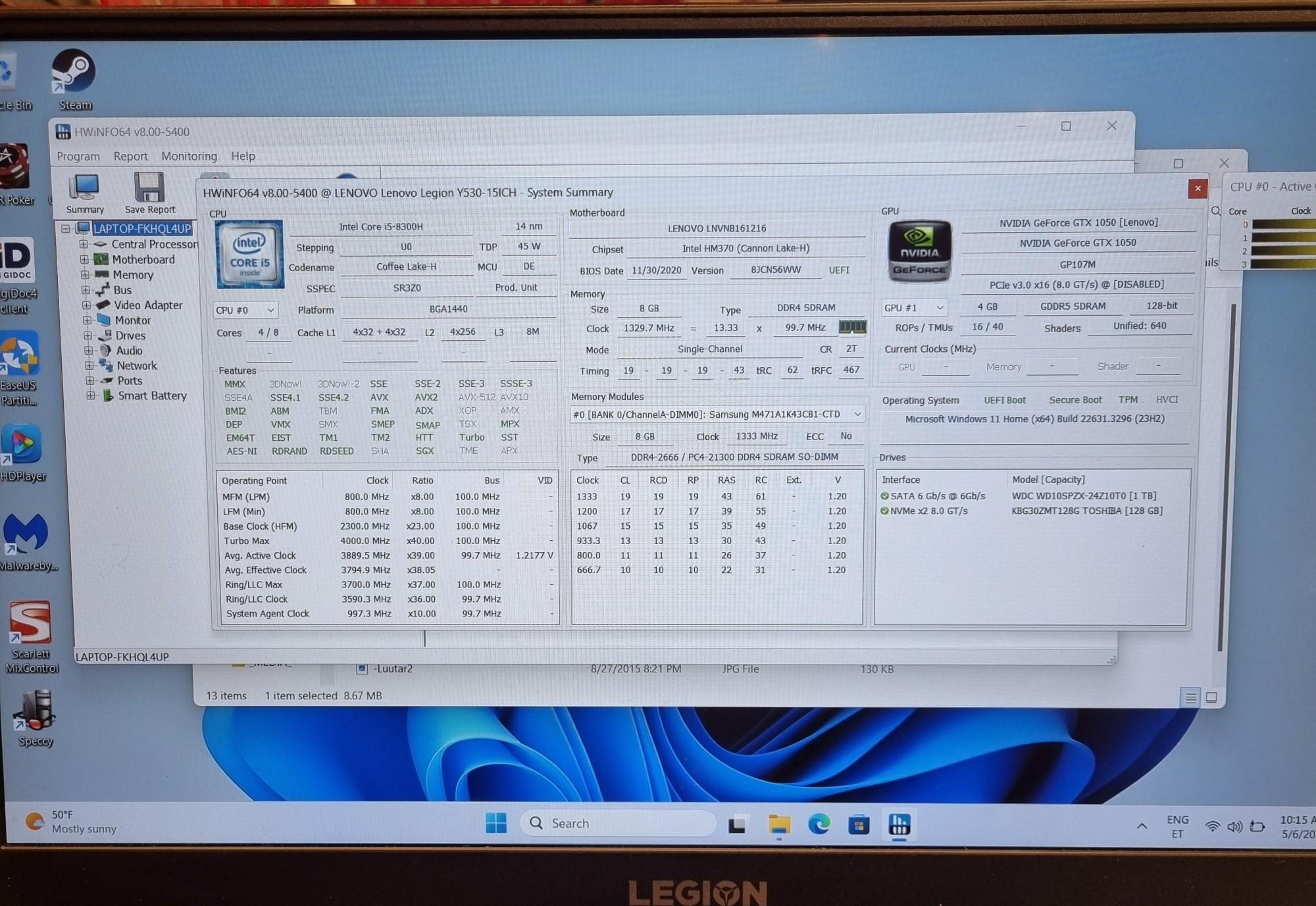Click the Base Clock (HFM) row
1316x906 pixels.
click(x=388, y=526)
